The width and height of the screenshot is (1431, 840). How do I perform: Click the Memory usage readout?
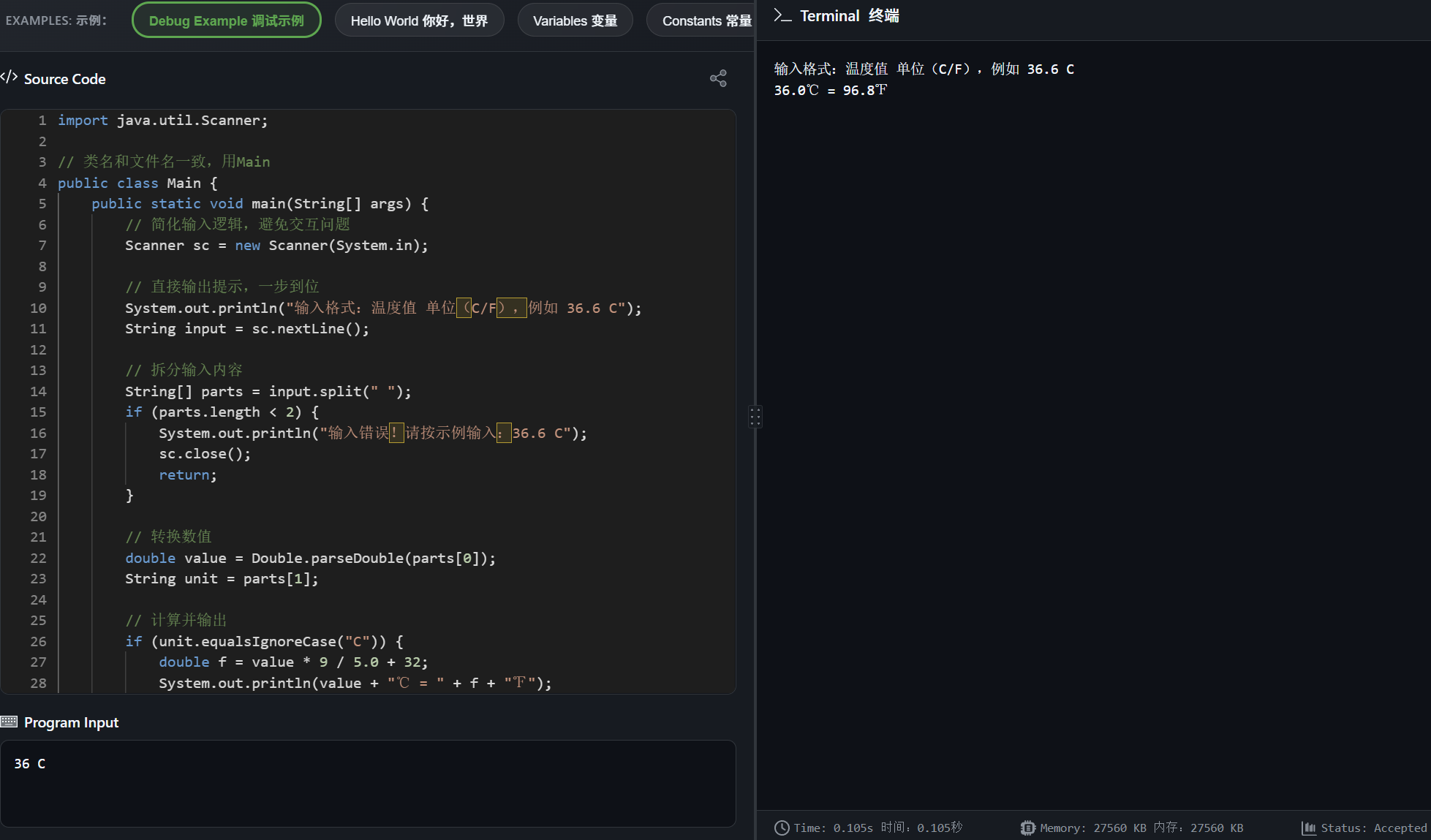coord(1141,828)
